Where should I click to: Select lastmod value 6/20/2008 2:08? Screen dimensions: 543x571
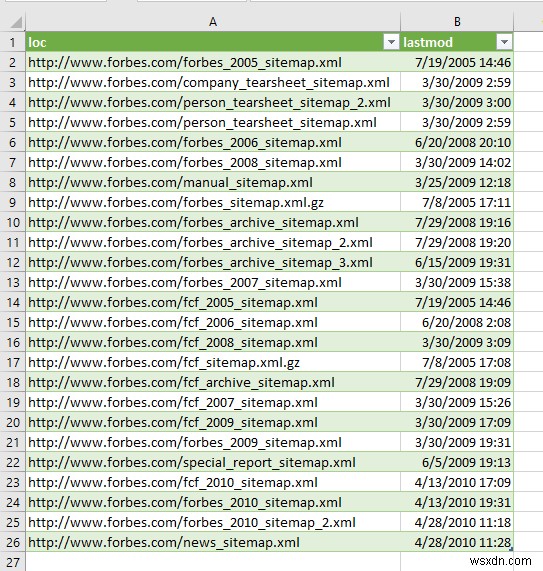[457, 322]
